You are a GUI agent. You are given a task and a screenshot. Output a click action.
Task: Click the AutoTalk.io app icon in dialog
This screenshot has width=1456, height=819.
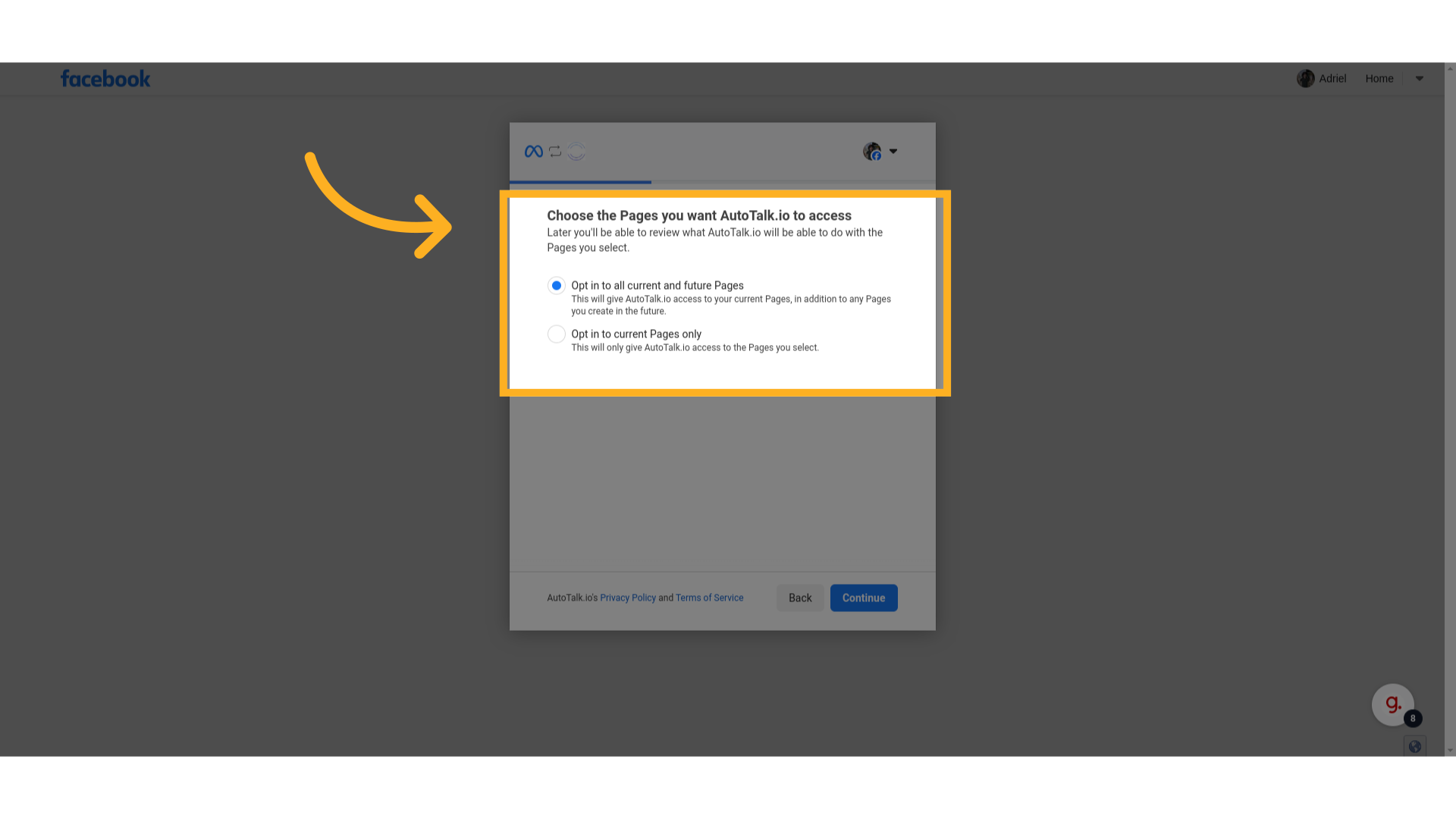click(x=576, y=152)
